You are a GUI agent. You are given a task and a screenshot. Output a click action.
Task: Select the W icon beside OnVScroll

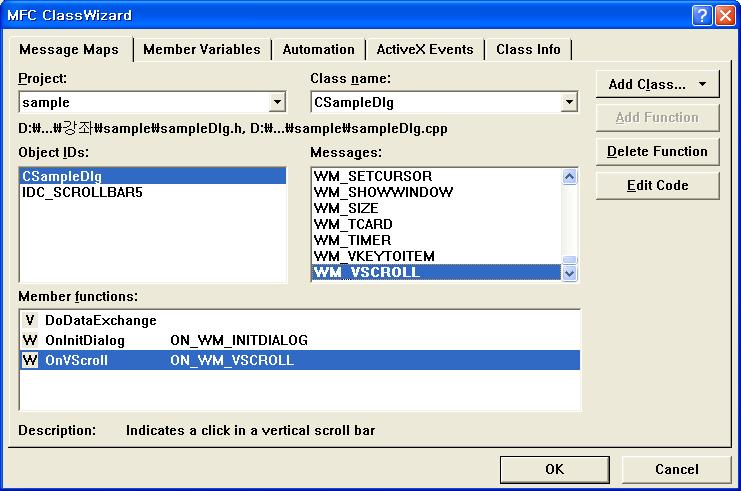[x=30, y=360]
